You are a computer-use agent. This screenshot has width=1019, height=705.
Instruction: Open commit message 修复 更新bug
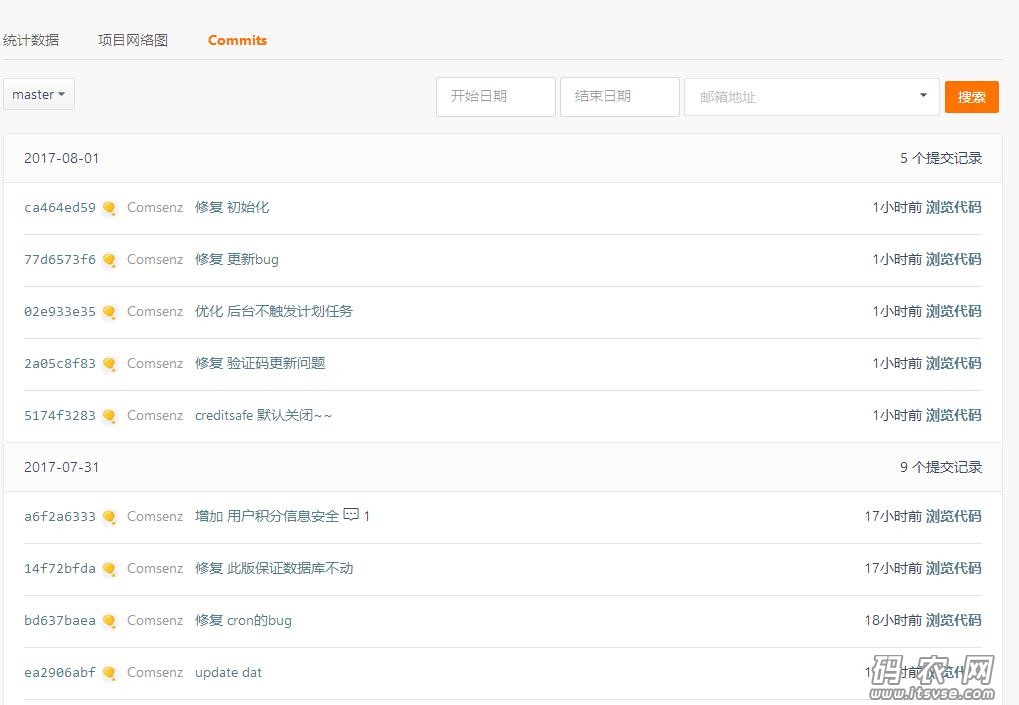coord(237,259)
